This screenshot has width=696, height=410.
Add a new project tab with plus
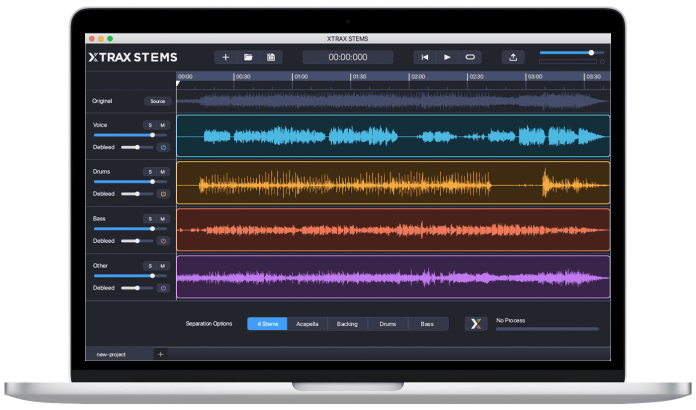point(161,354)
